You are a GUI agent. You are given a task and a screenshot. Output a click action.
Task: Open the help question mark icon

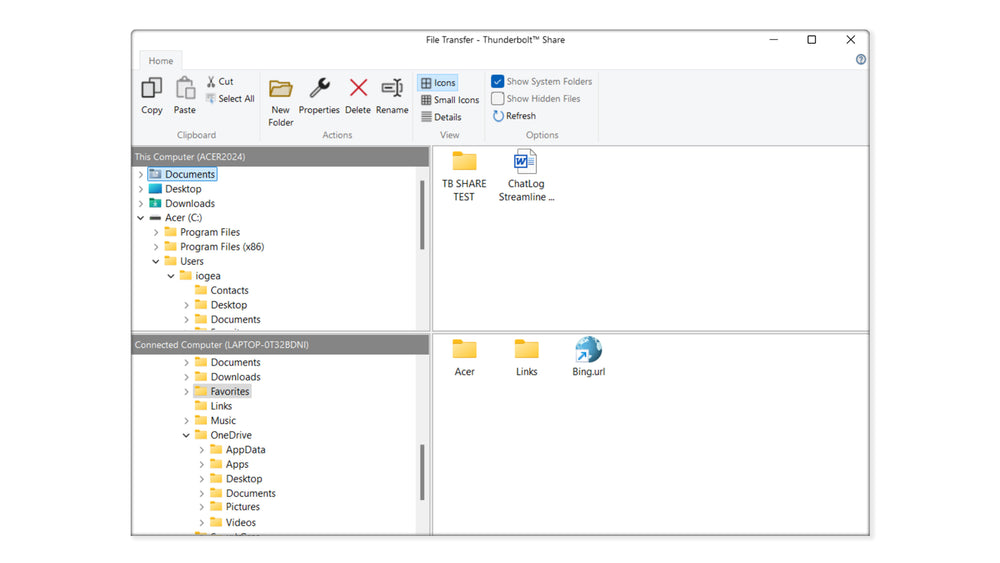click(861, 60)
